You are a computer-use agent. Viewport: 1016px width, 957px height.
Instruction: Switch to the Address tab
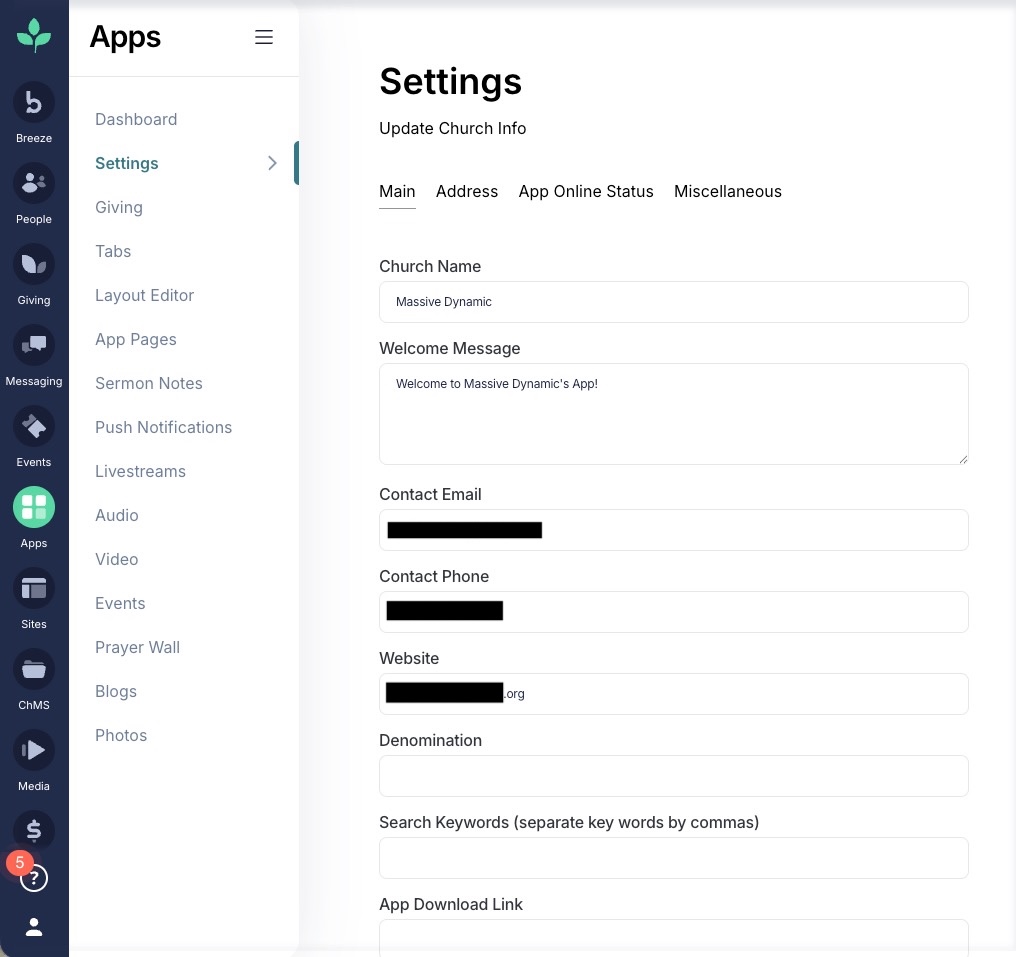point(466,191)
